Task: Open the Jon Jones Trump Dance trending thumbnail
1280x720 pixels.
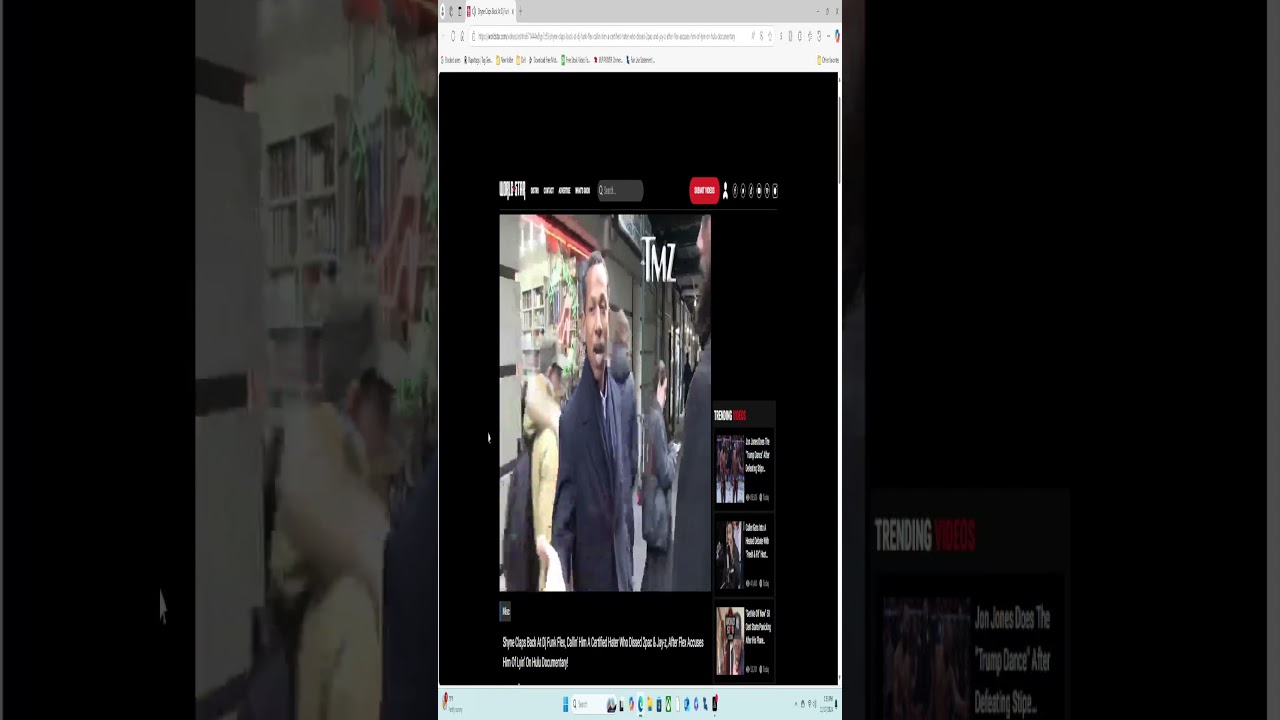Action: [729, 469]
